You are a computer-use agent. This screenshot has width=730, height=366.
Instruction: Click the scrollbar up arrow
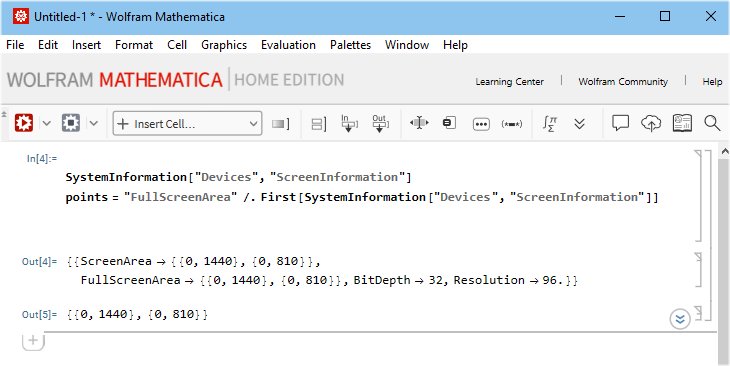click(724, 151)
